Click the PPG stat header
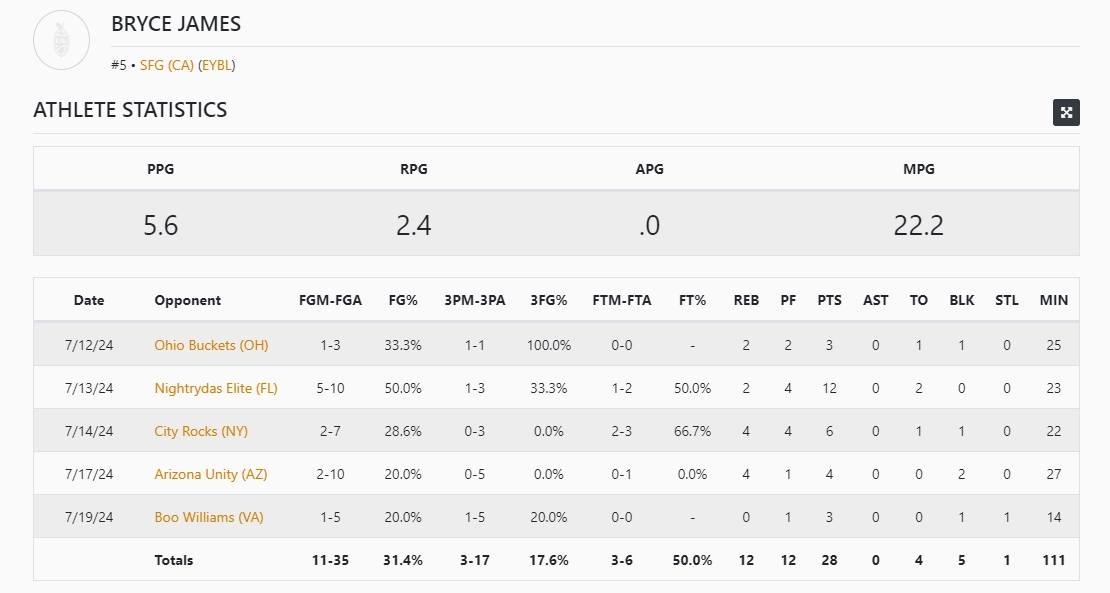 pos(160,169)
